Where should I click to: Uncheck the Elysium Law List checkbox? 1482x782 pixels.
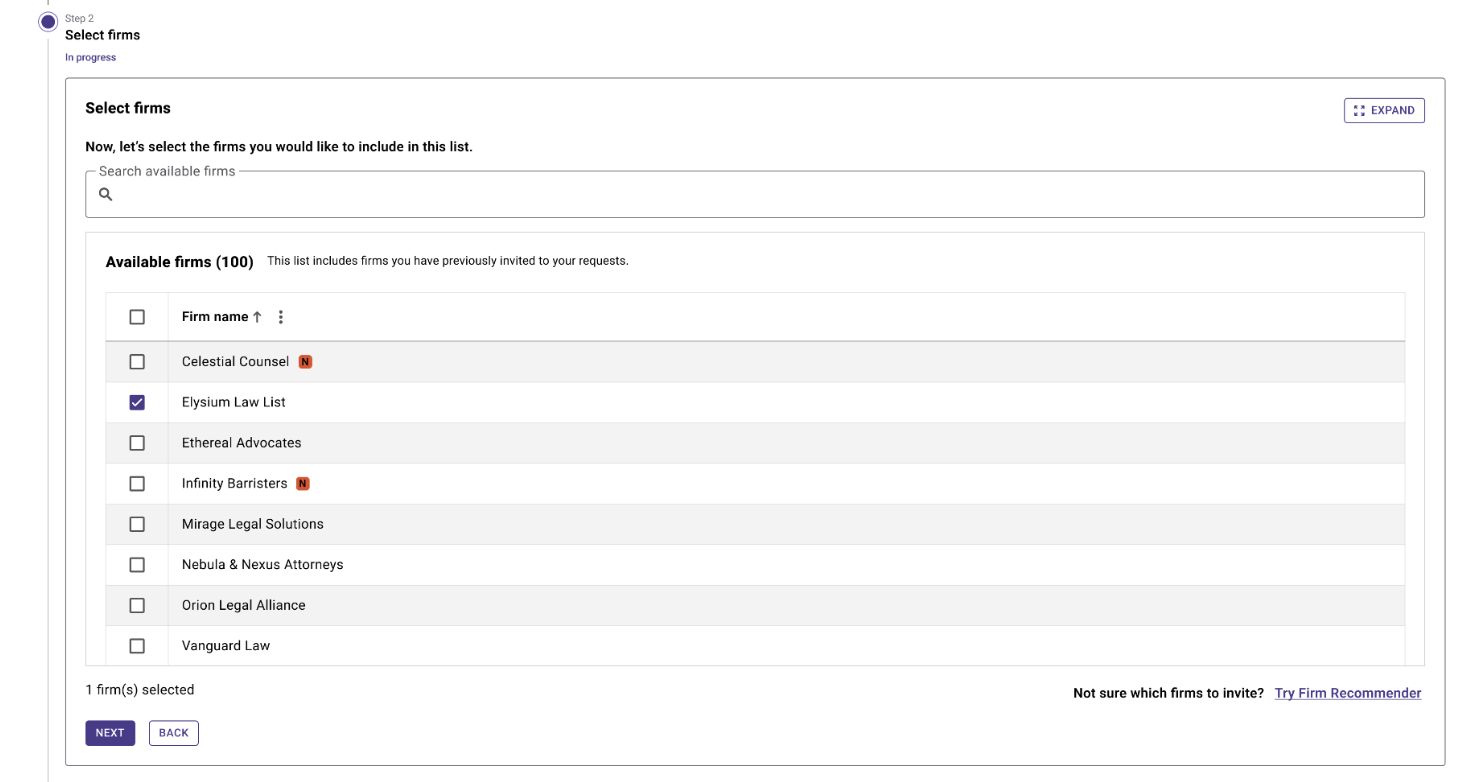tap(137, 402)
